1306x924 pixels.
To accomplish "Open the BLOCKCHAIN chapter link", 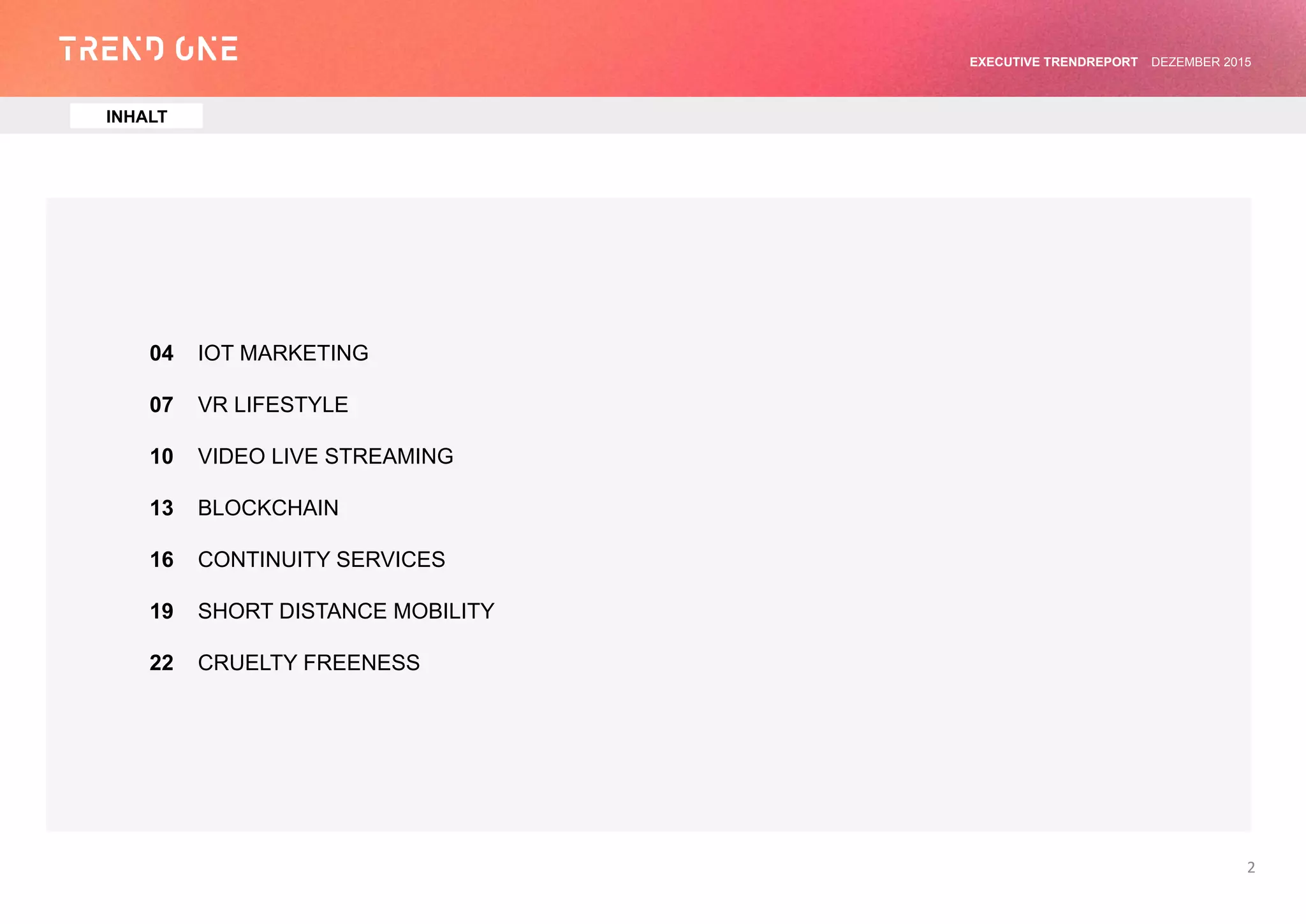I will (x=268, y=508).
